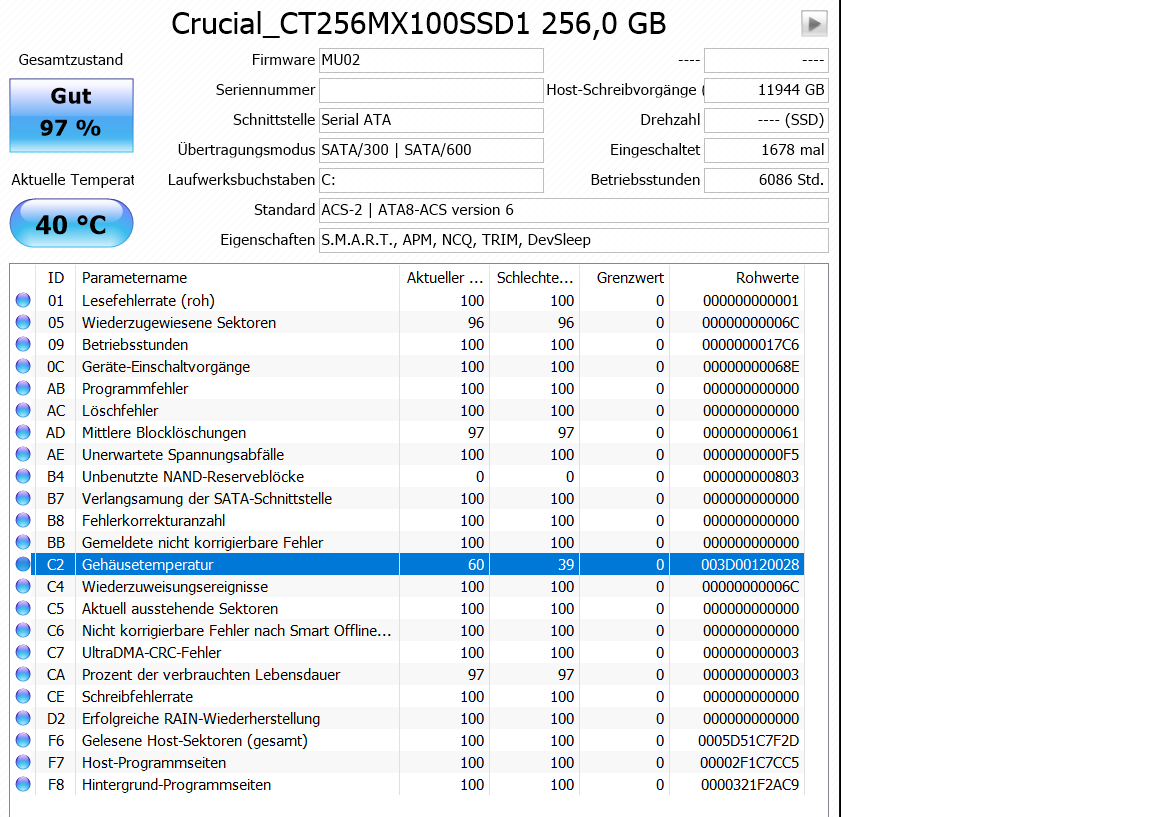Click the 40 °C temperature button

tap(71, 223)
